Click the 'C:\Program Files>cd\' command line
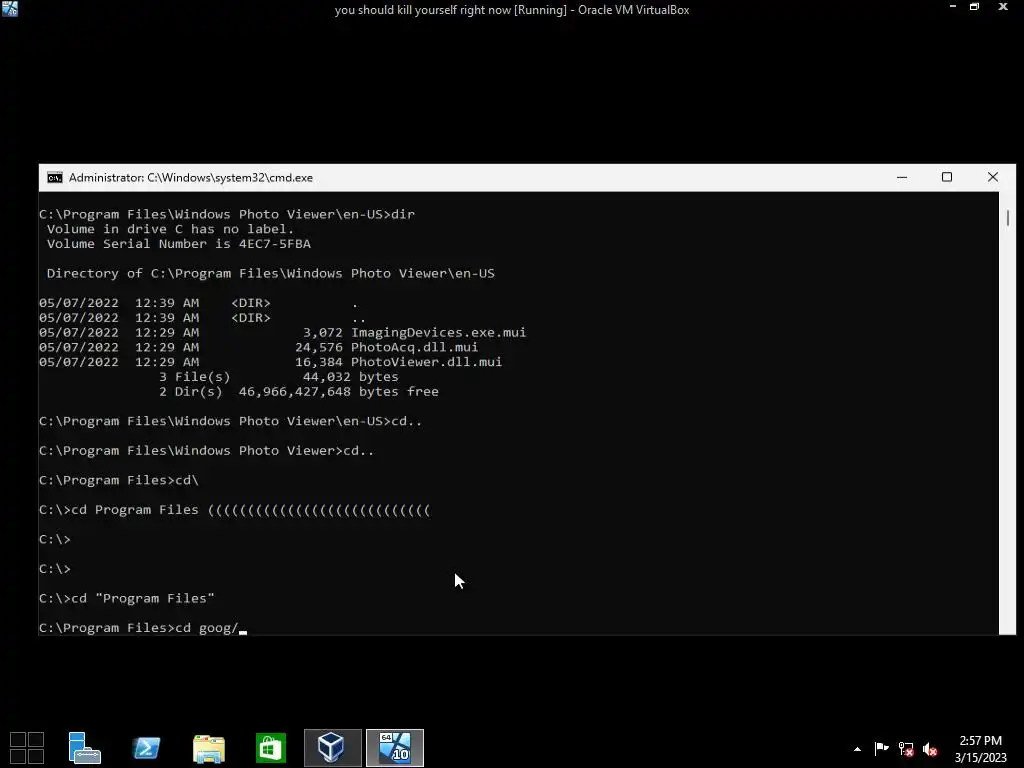Screen dimensions: 1024x768 (119, 480)
